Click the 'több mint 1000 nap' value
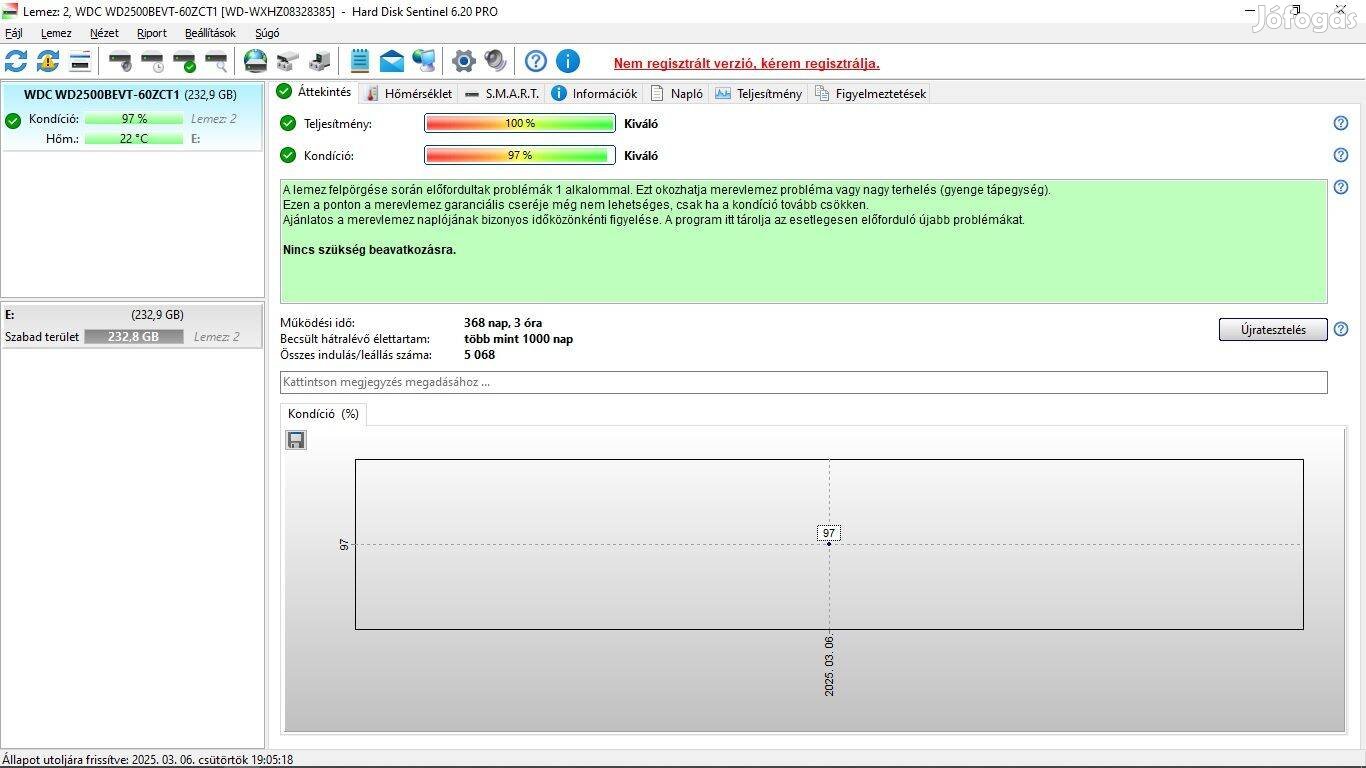1366x768 pixels. click(518, 339)
